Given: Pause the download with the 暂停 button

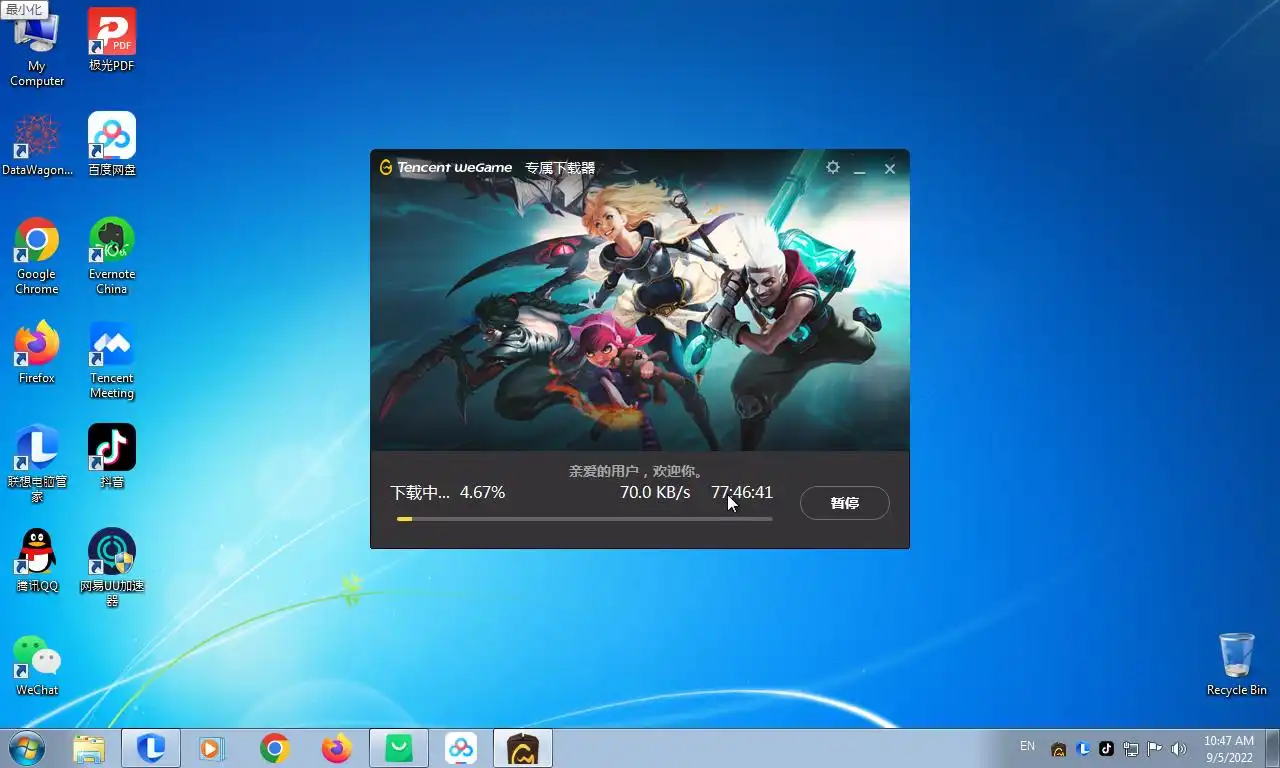Looking at the screenshot, I should tap(845, 503).
